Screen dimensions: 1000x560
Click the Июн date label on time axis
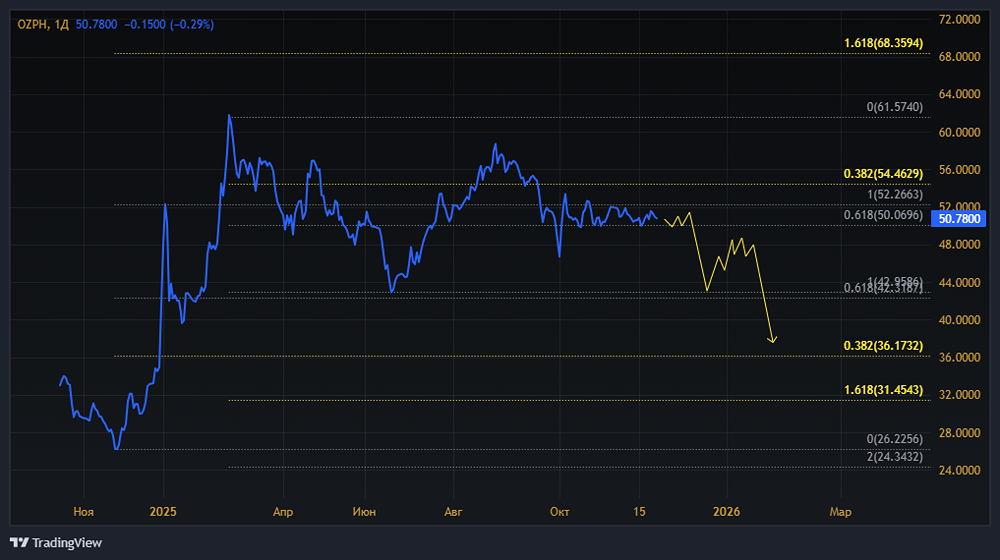(364, 512)
